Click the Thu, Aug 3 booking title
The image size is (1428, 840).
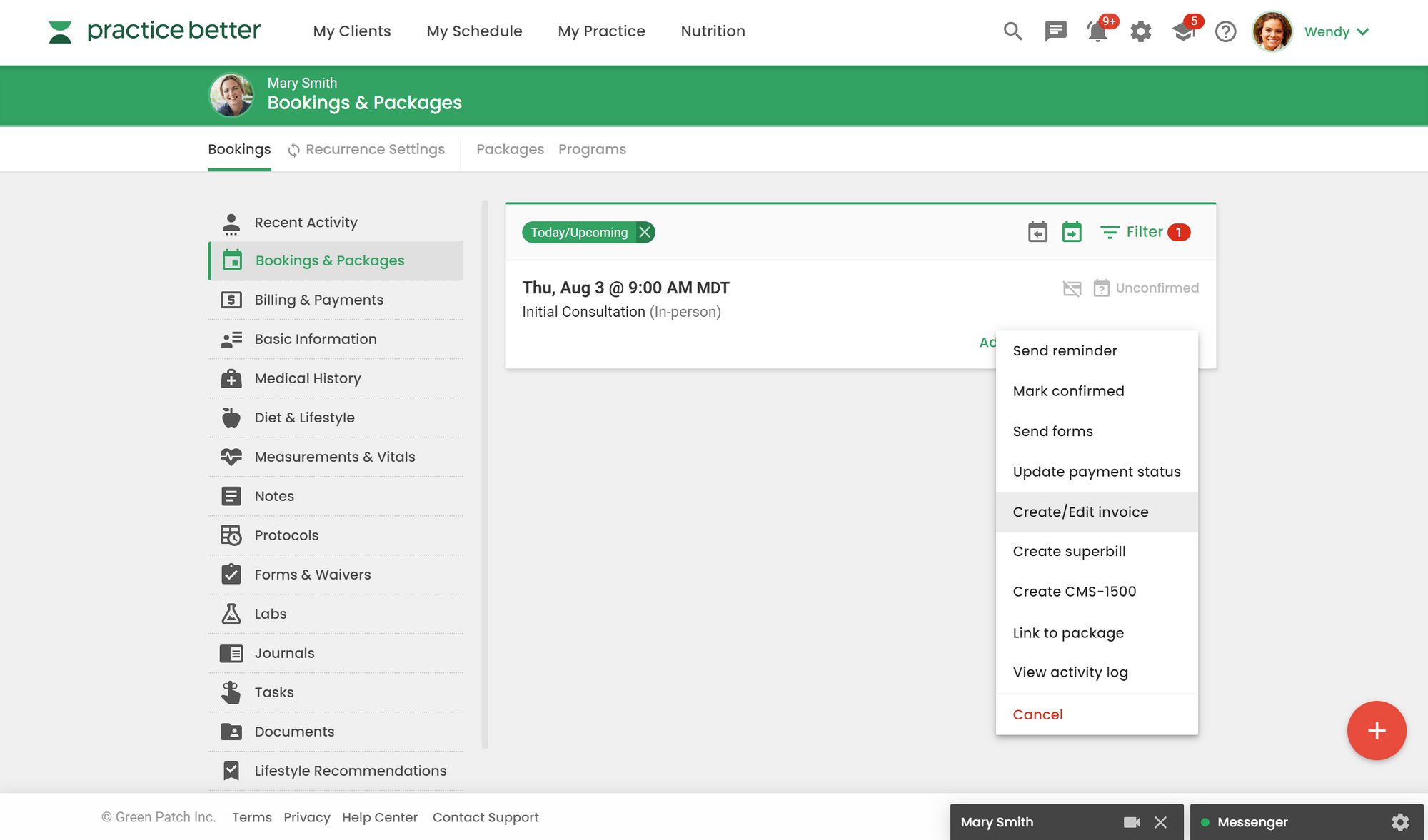tap(625, 288)
